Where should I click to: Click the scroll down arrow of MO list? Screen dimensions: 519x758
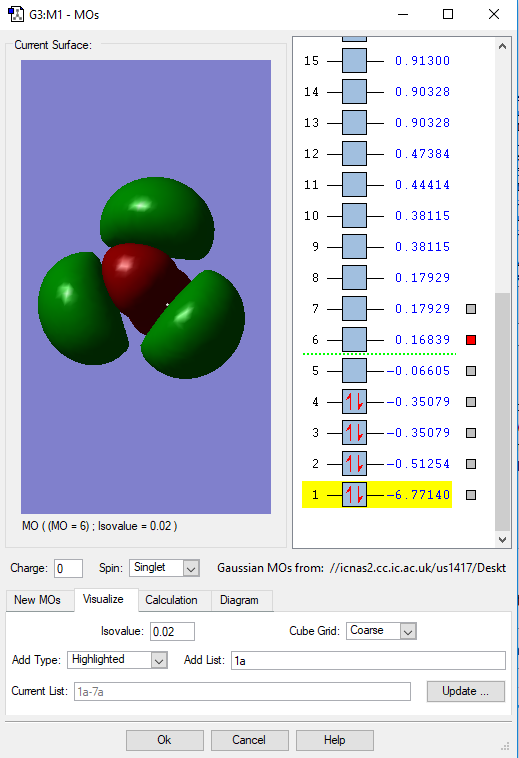503,539
